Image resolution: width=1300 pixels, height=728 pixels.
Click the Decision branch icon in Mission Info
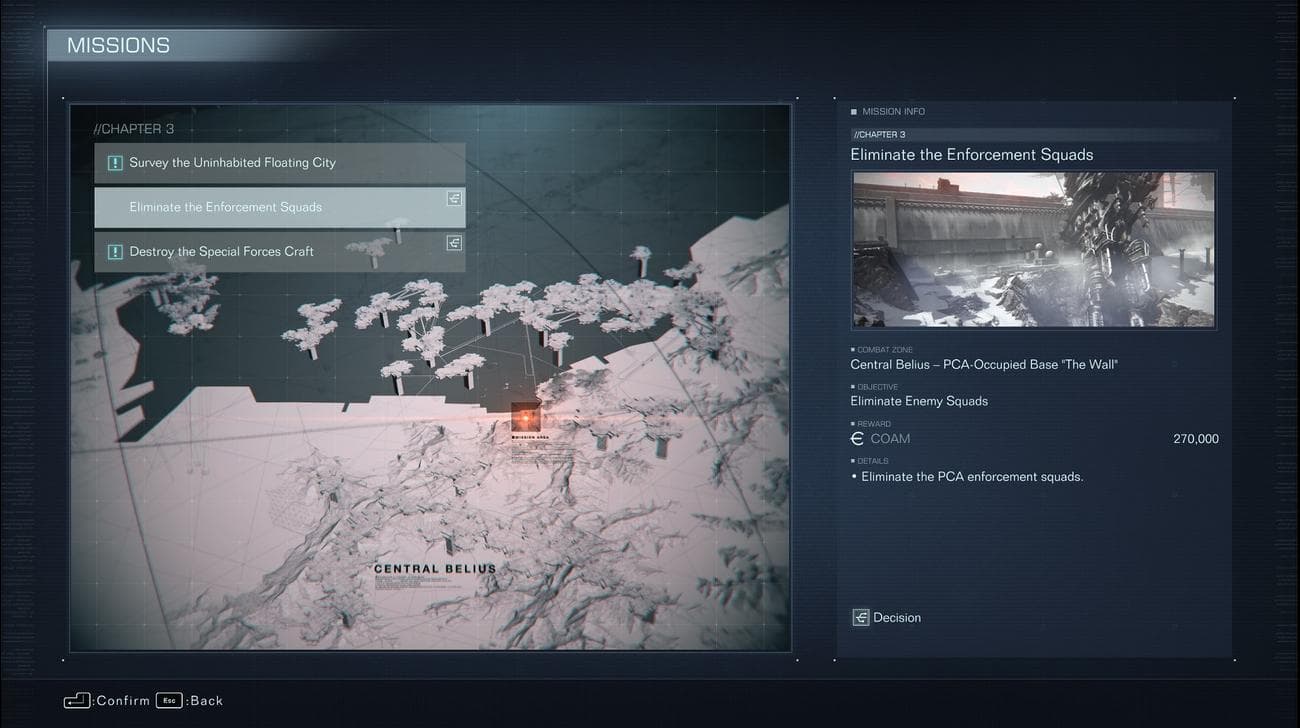(860, 618)
